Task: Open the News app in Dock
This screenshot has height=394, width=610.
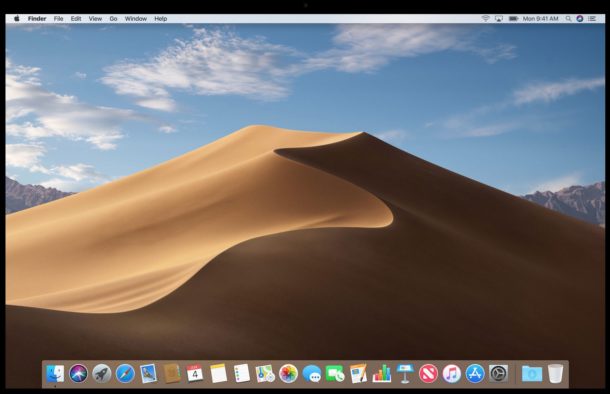Action: (x=428, y=373)
